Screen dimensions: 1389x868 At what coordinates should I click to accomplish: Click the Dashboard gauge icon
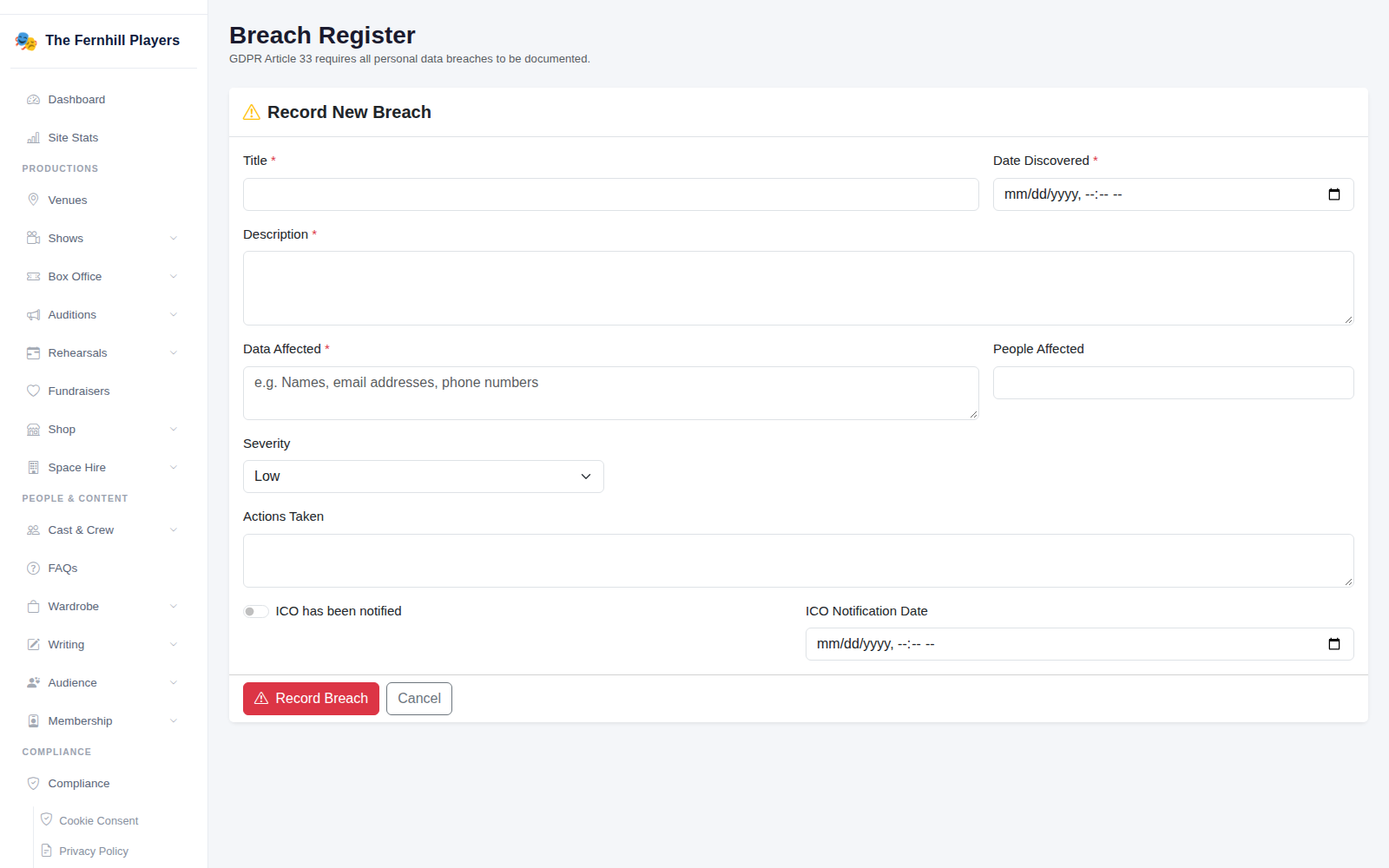(33, 100)
